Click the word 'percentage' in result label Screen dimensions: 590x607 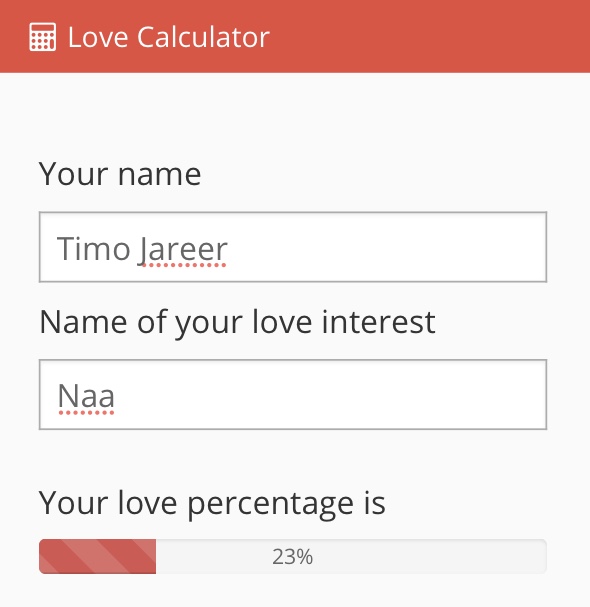tap(270, 505)
